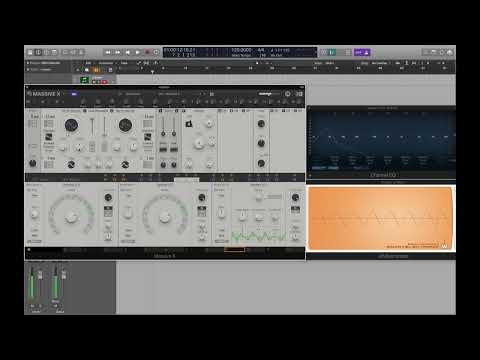Click oscillator 1 wavetable position knob
480x360 pixels.
tap(71, 125)
